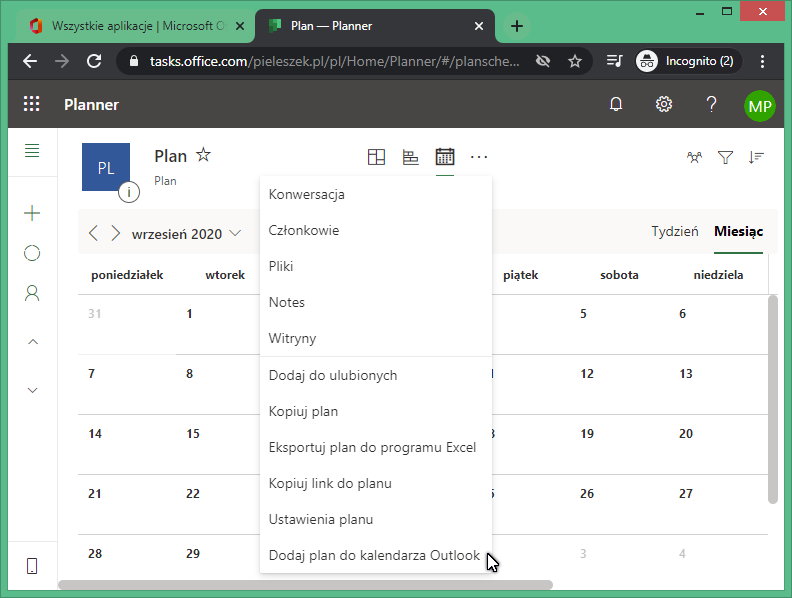792x598 pixels.
Task: Open the Group by sort icon
Action: pyautogui.click(x=756, y=158)
